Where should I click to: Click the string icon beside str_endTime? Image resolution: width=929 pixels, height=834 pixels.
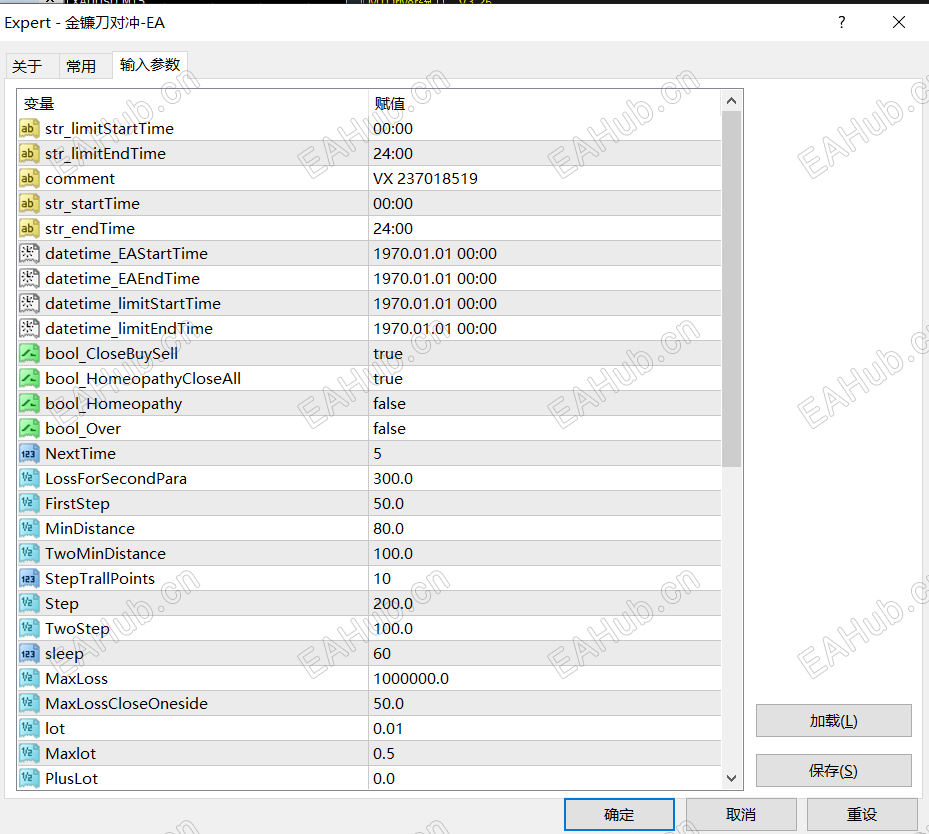[28, 229]
